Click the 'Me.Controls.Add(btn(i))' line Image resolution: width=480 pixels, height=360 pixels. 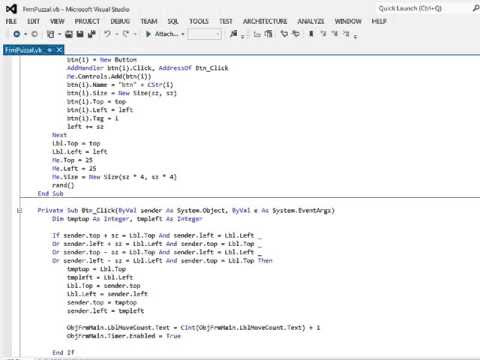coord(109,76)
